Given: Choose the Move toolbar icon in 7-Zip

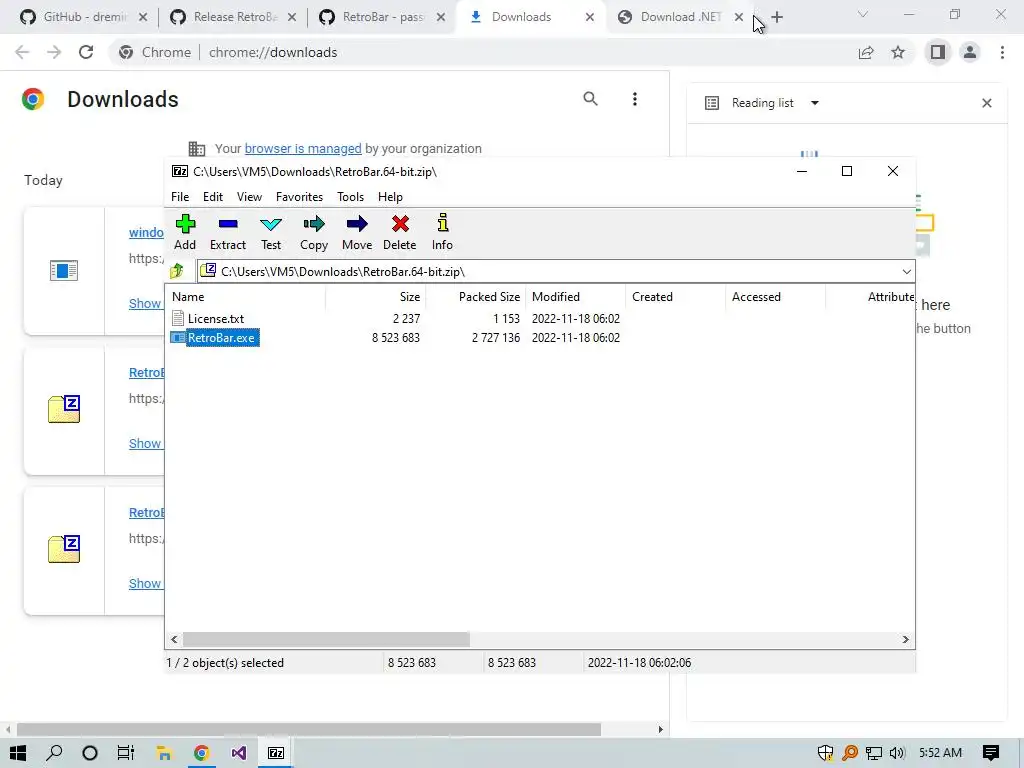Looking at the screenshot, I should [x=357, y=232].
